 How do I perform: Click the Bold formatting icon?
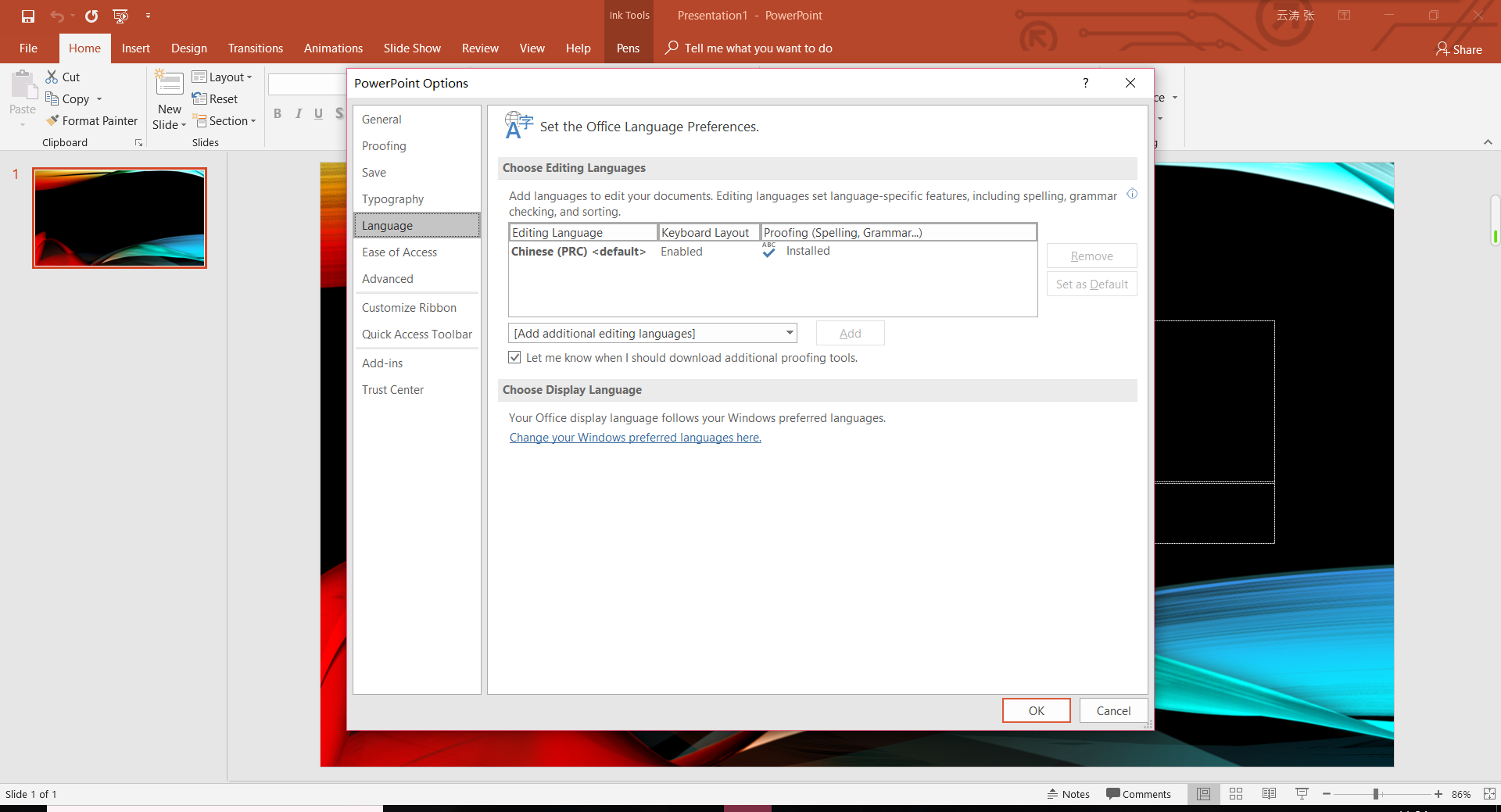click(278, 114)
